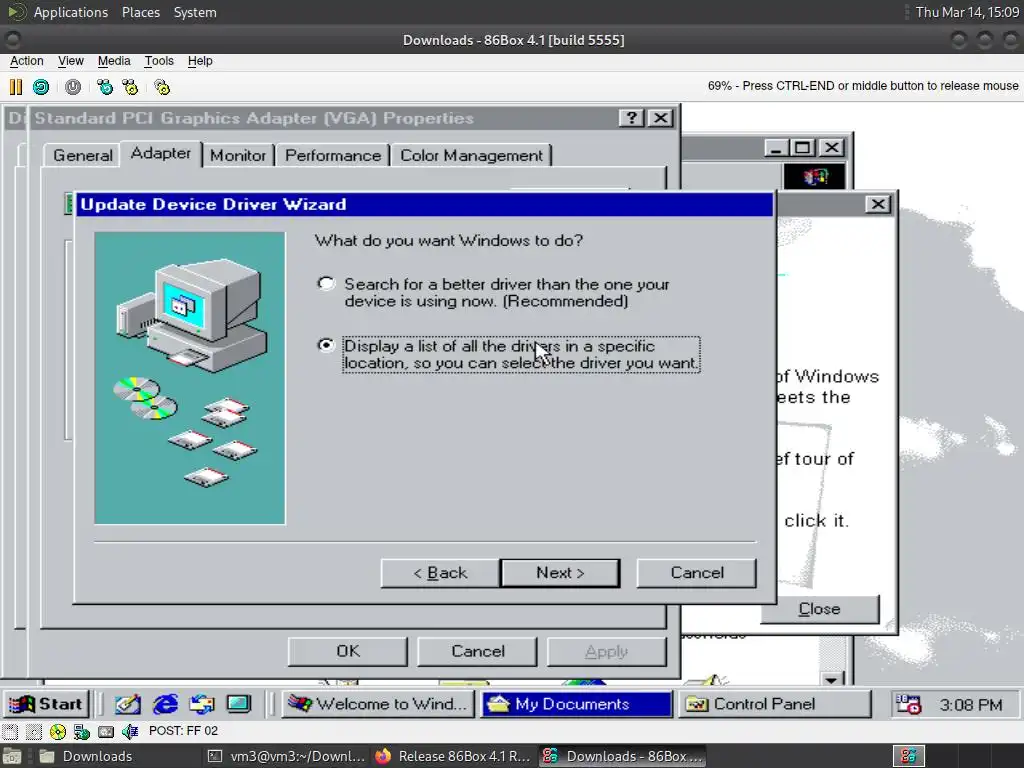Viewport: 1024px width, 768px height.
Task: Click the Show Desktop quick launch icon
Action: tap(128, 704)
